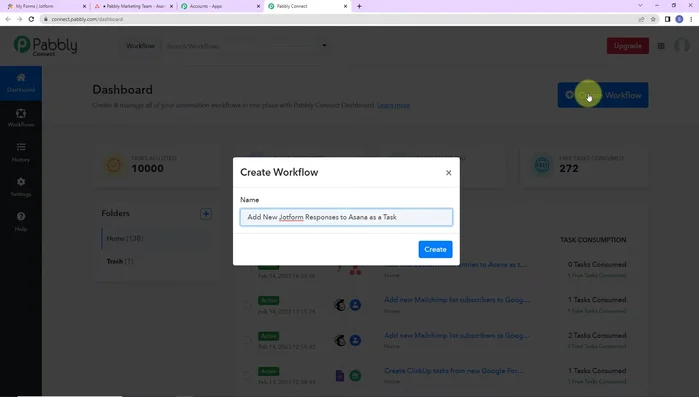The width and height of the screenshot is (699, 397).
Task: Click the red Upgrade button
Action: click(x=628, y=46)
